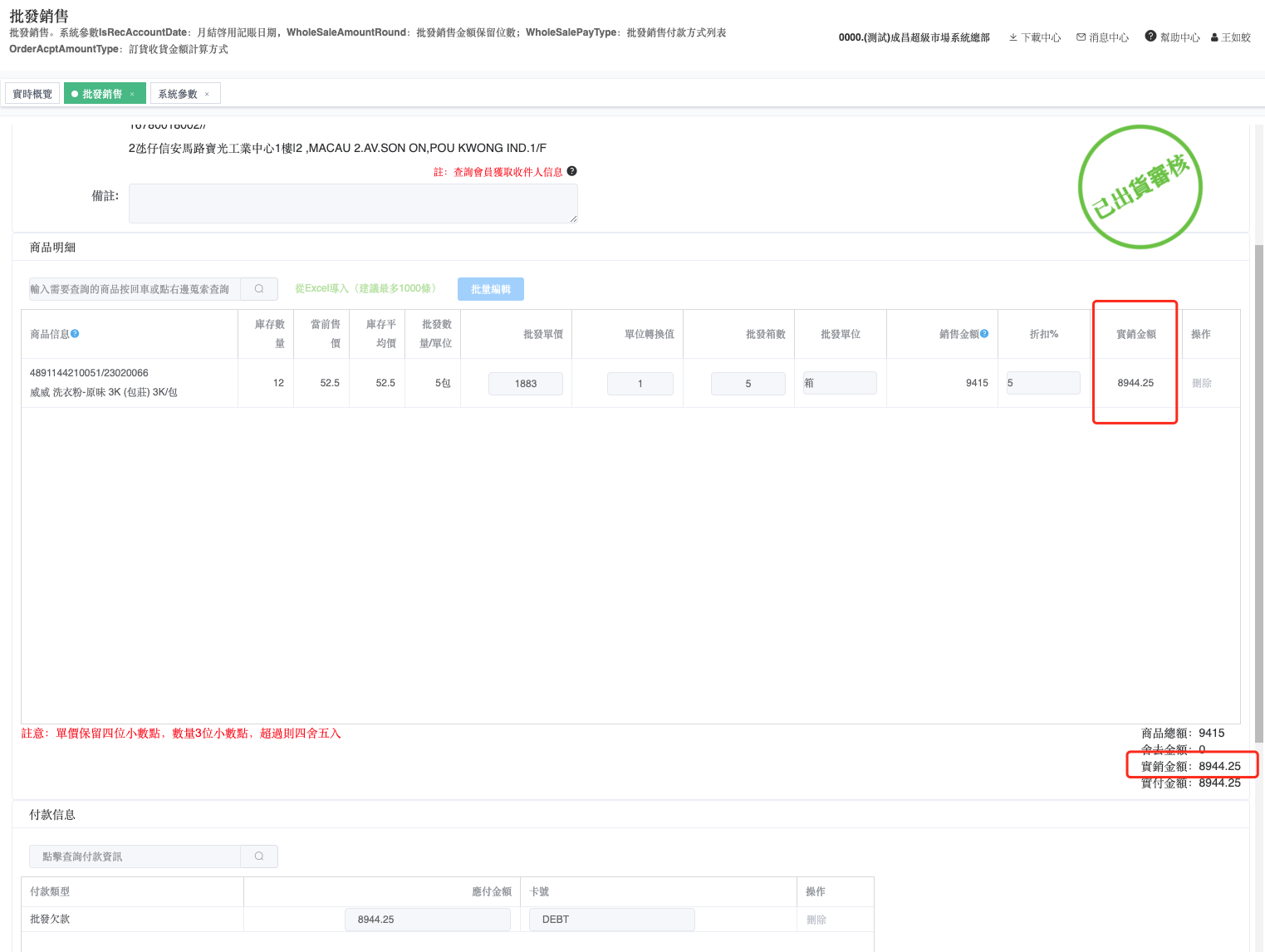
Task: Open 消息中心 message center
Action: (x=1103, y=37)
